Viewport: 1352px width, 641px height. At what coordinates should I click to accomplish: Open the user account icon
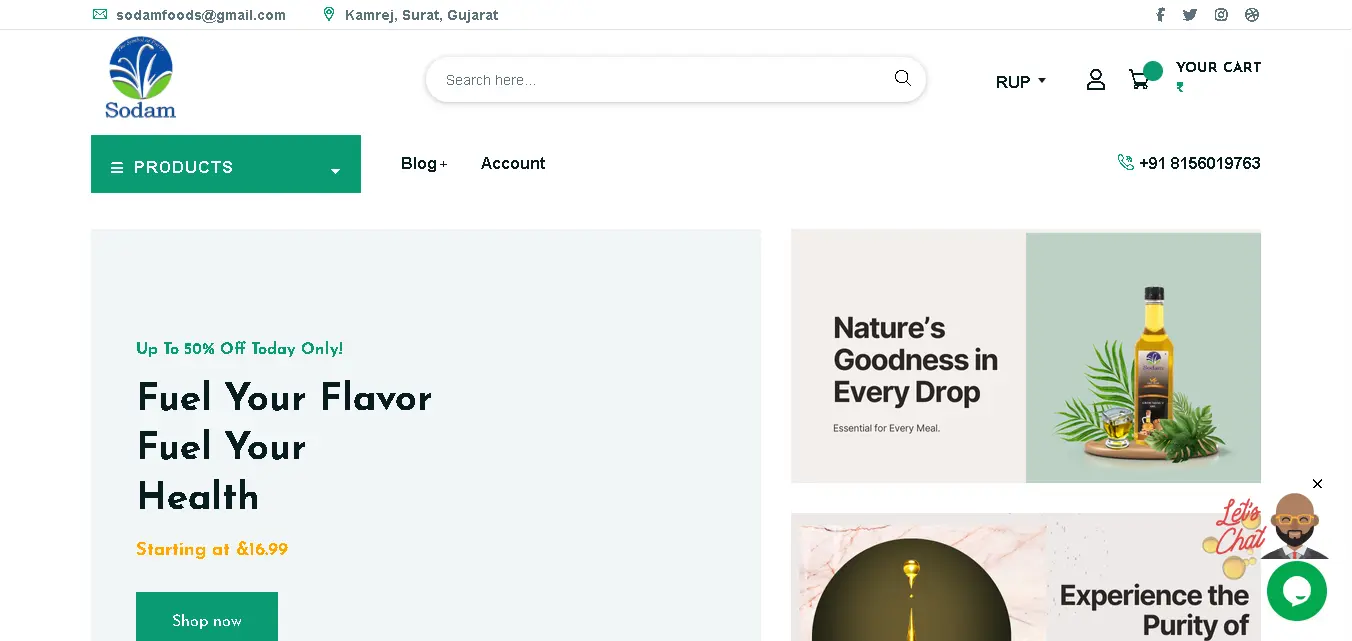(x=1096, y=80)
